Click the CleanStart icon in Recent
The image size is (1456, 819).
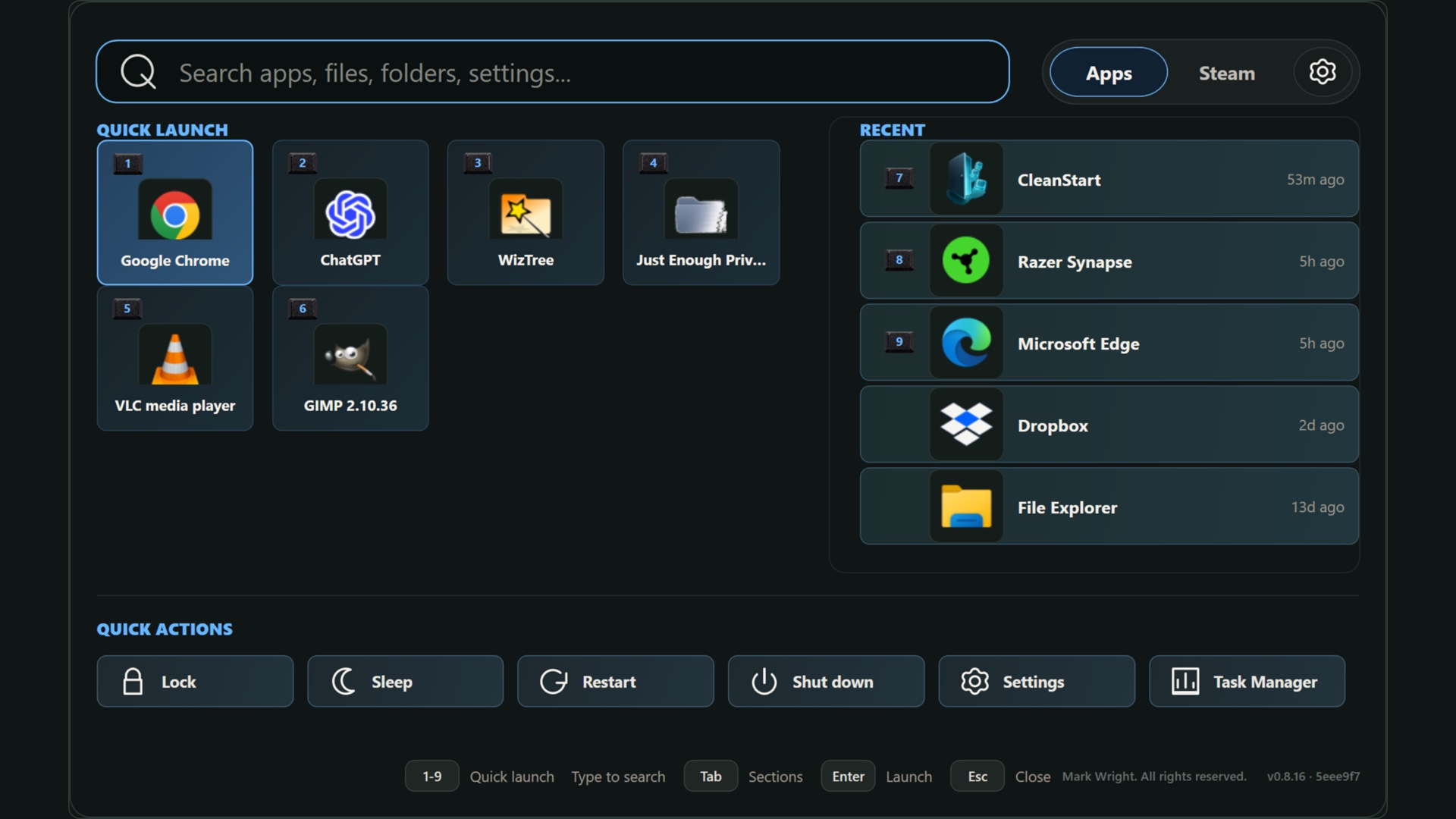pyautogui.click(x=966, y=179)
